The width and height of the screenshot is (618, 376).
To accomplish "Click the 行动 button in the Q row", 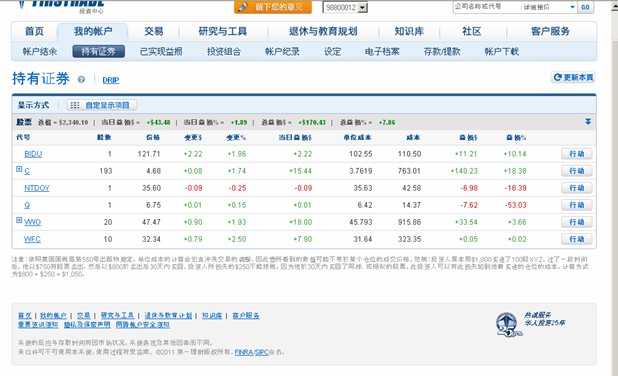I will 577,205.
